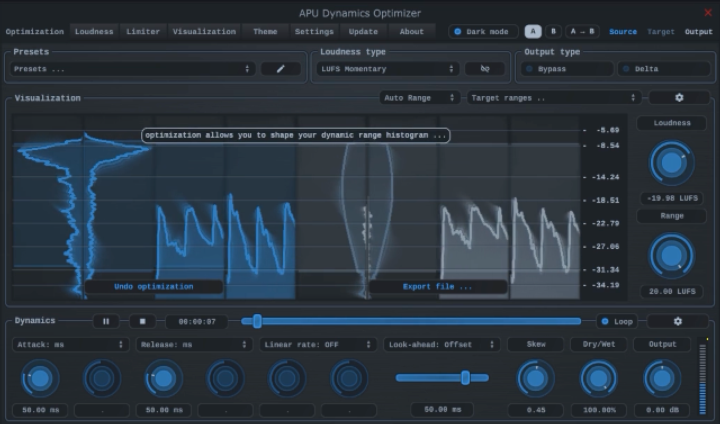Click the Range knob
The image size is (720, 424).
click(671, 256)
